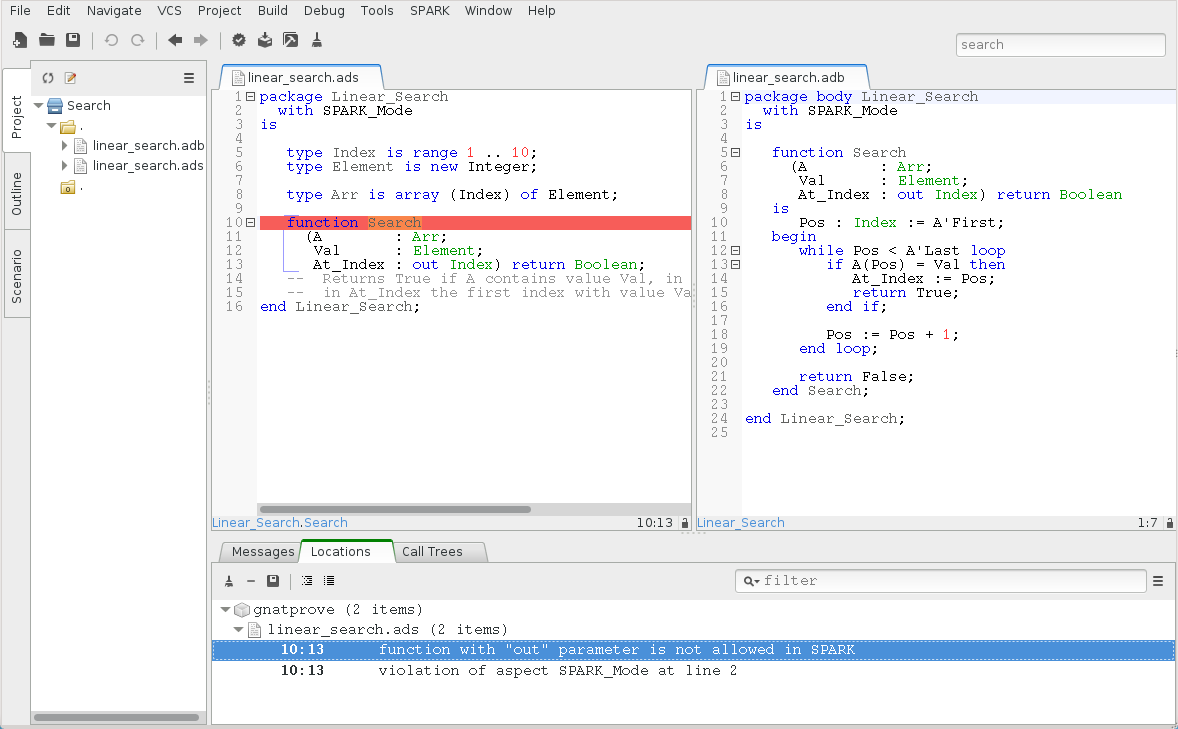Export locations using Locations save icon

(x=273, y=581)
